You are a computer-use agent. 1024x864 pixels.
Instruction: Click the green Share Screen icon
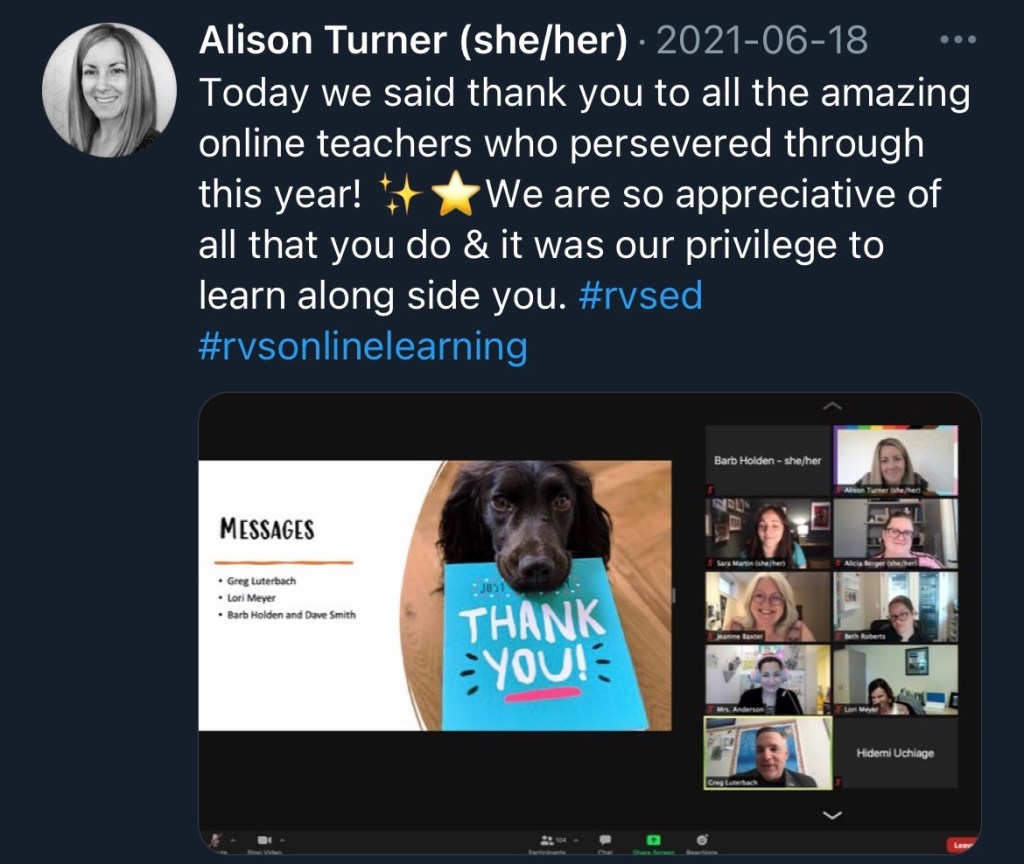click(x=653, y=840)
